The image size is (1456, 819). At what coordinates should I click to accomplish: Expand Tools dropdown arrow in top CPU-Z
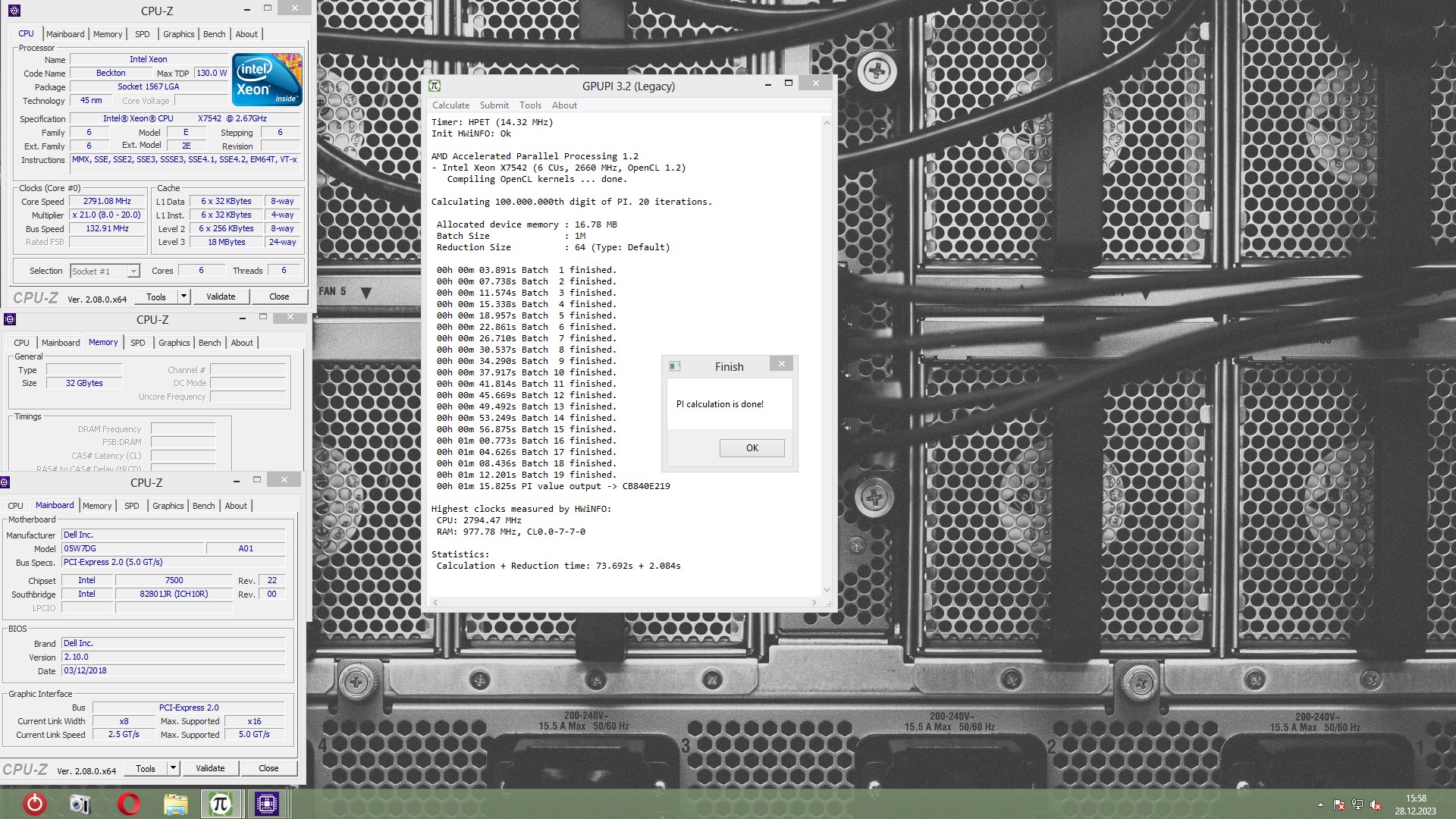[x=184, y=297]
